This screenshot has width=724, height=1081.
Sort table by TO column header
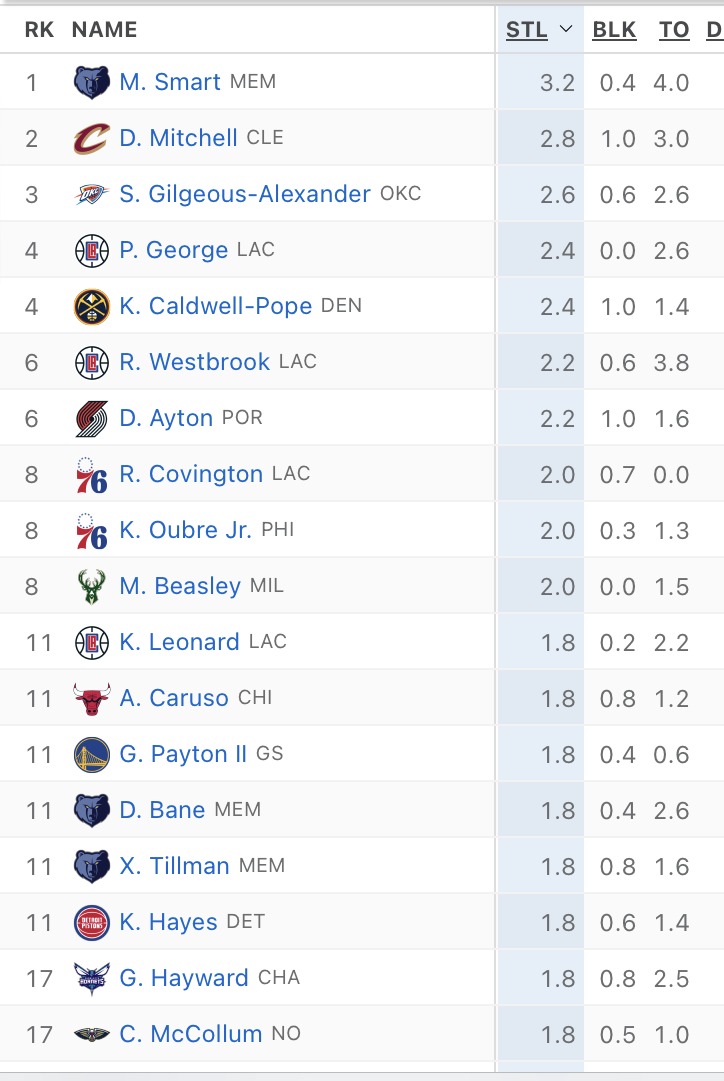[674, 30]
